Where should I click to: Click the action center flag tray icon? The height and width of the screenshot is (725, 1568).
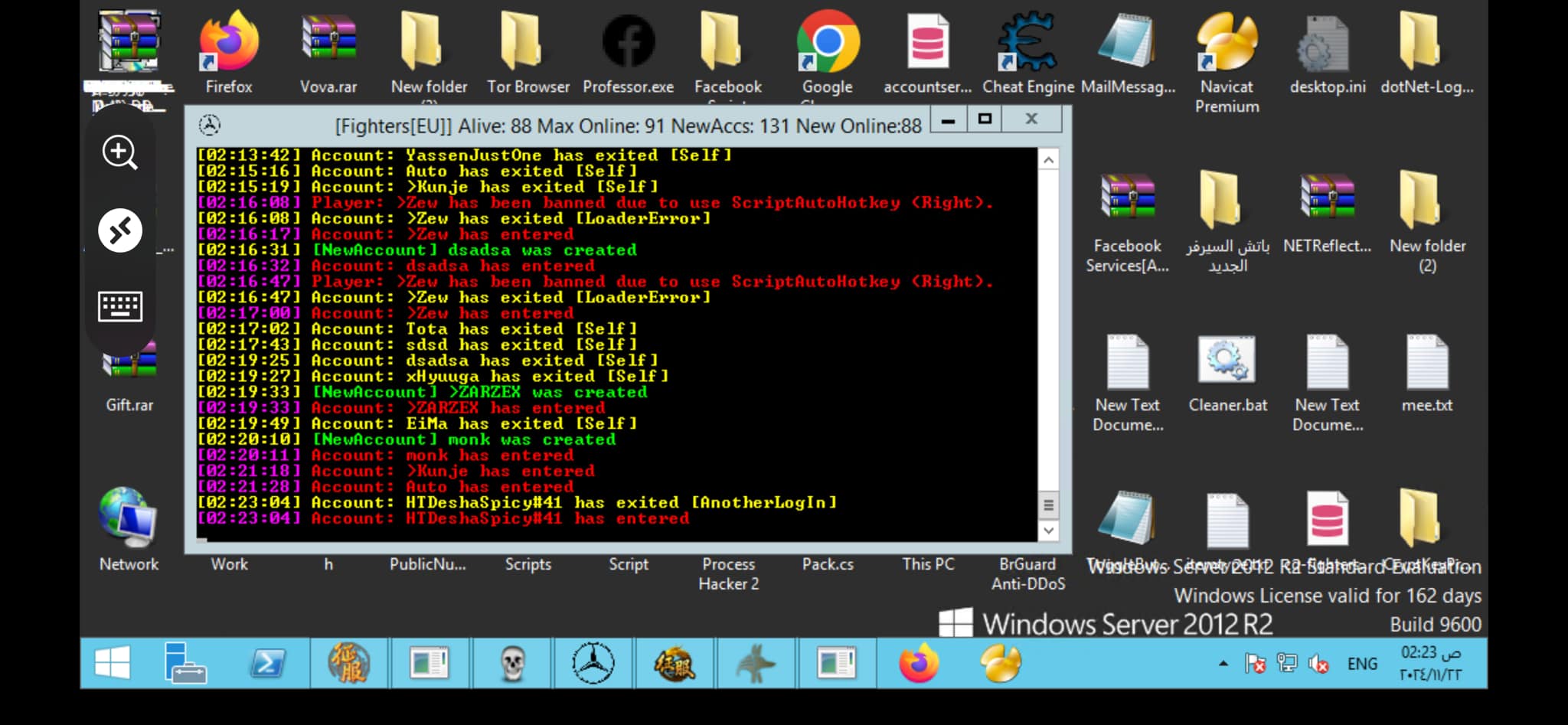tap(1256, 664)
